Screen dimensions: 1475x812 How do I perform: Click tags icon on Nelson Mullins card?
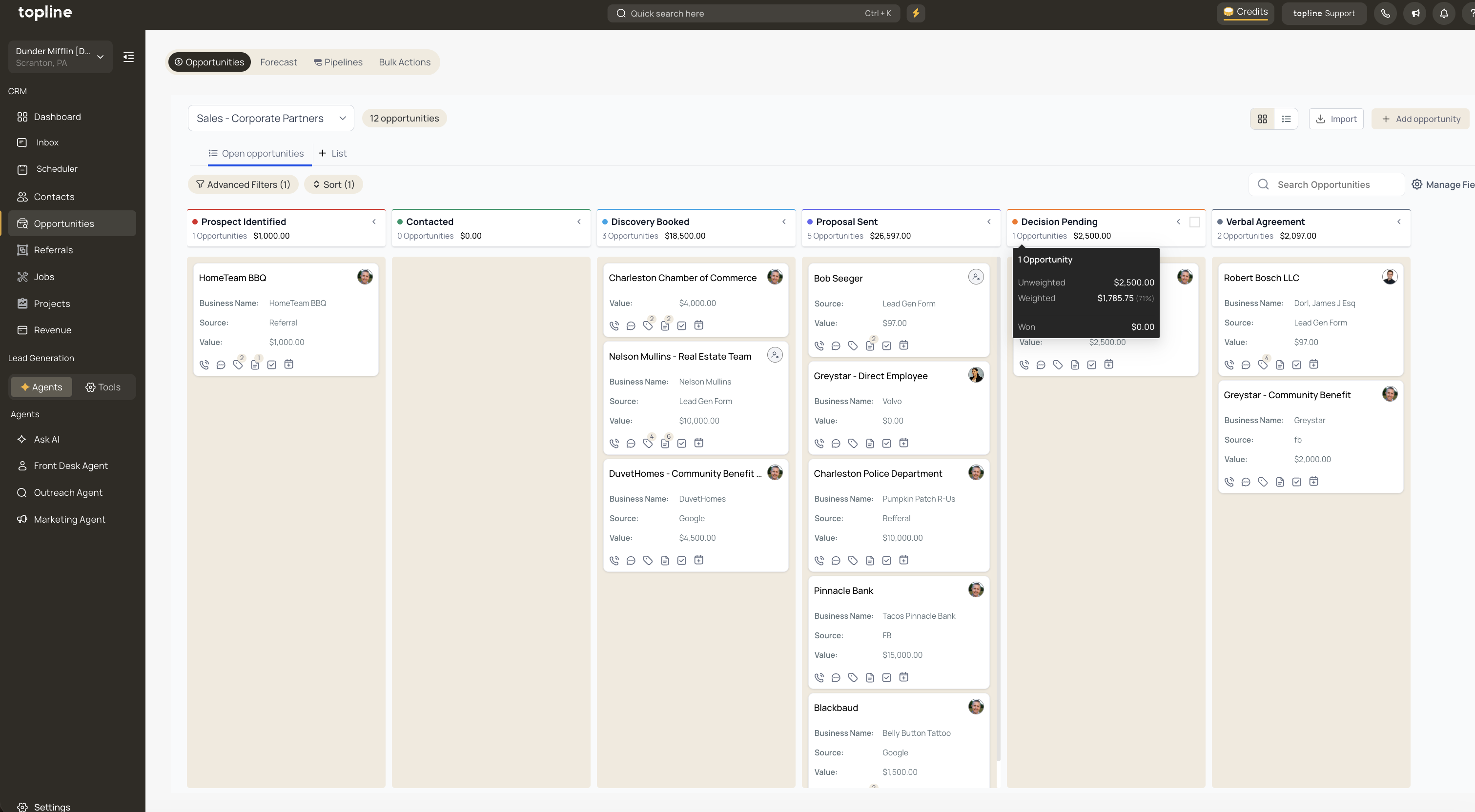tap(648, 443)
